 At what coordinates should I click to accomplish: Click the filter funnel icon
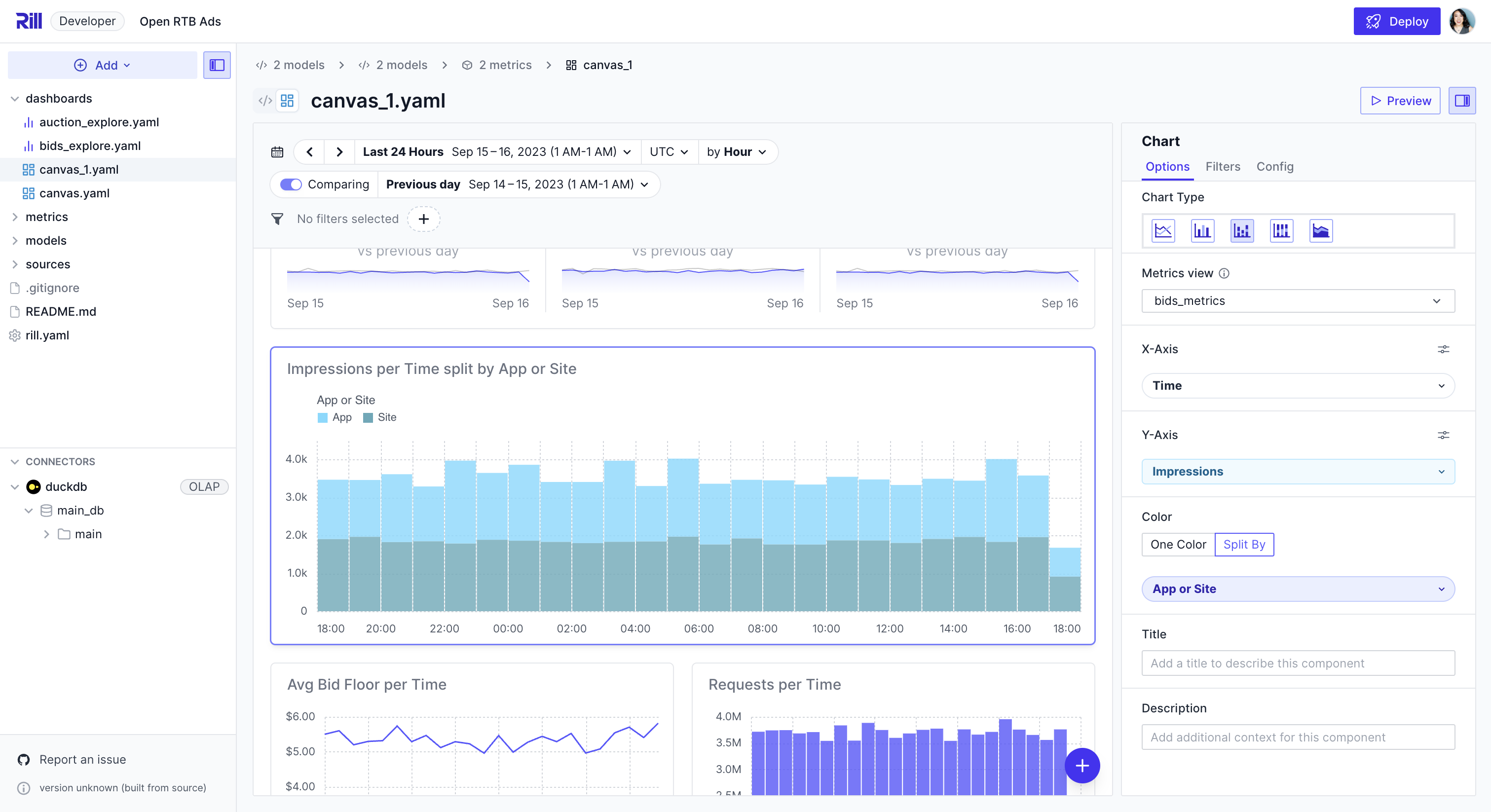(277, 219)
